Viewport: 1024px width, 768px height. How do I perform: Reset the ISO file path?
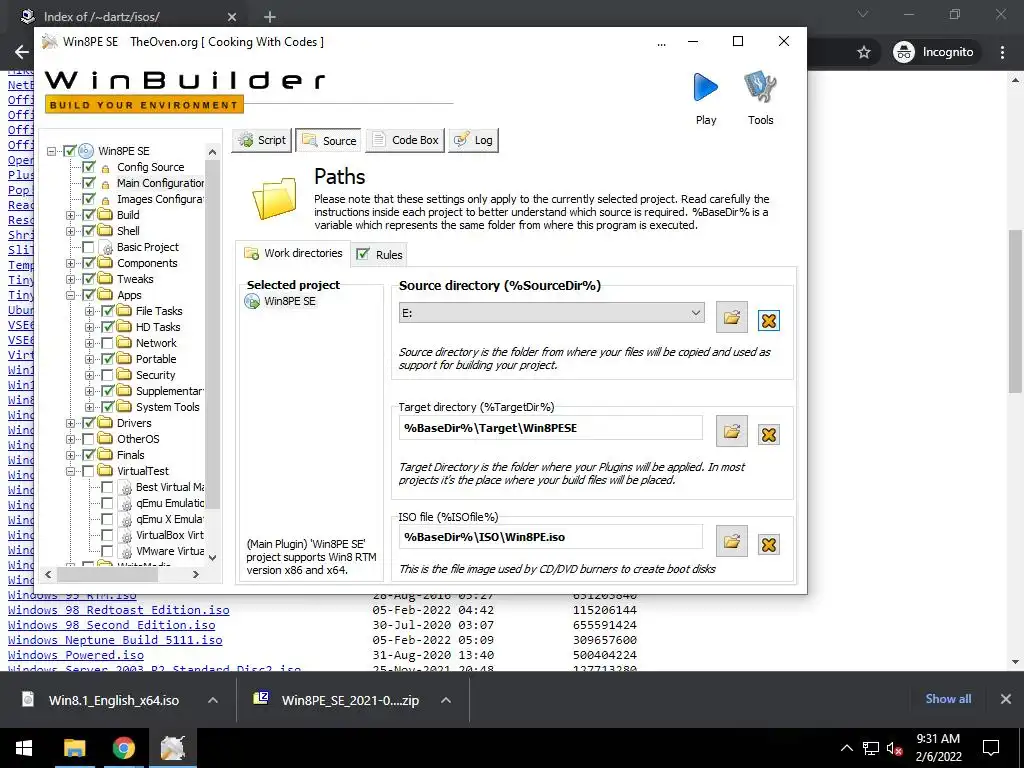pos(769,544)
